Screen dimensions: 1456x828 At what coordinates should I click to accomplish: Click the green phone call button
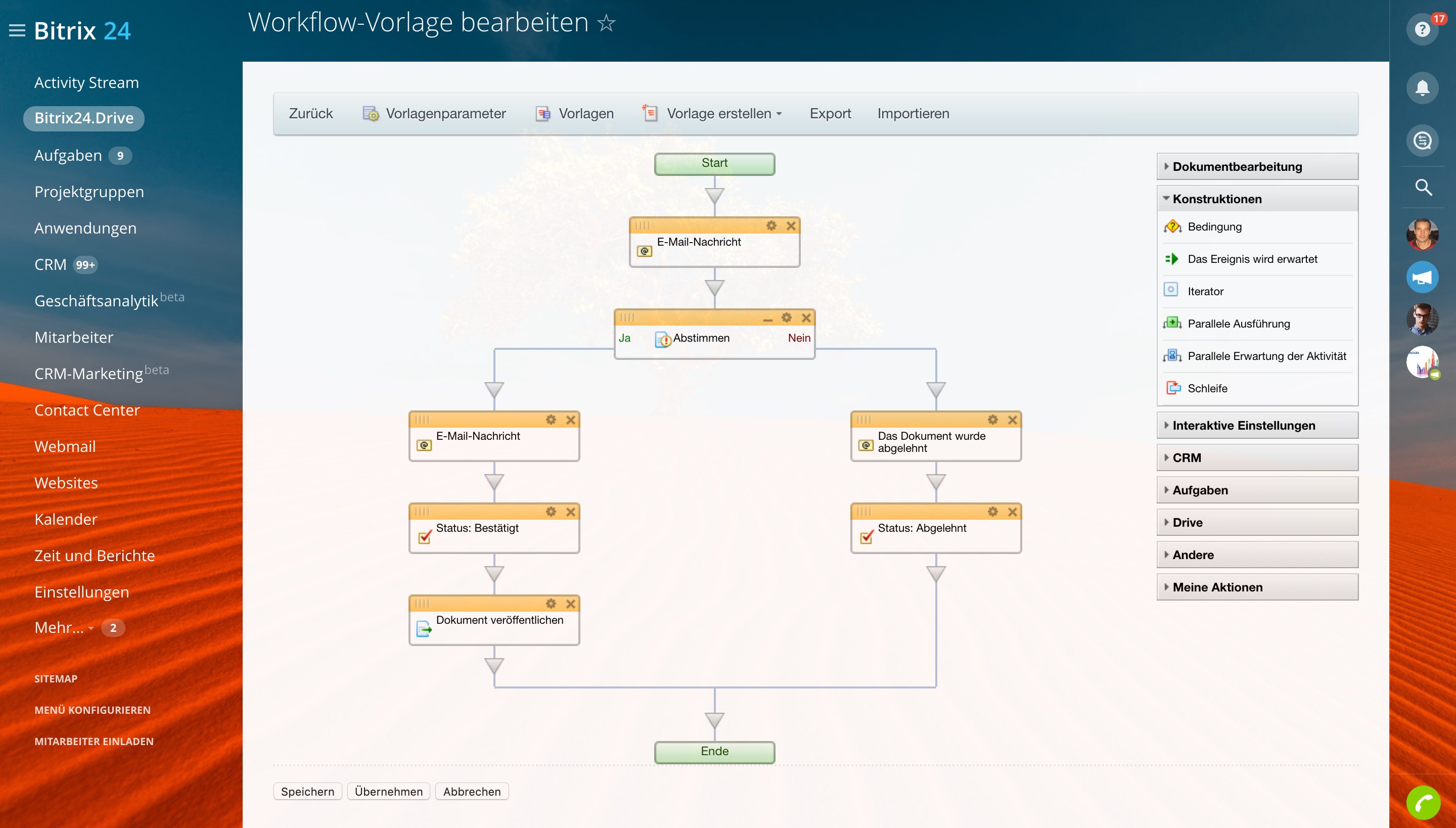point(1423,803)
